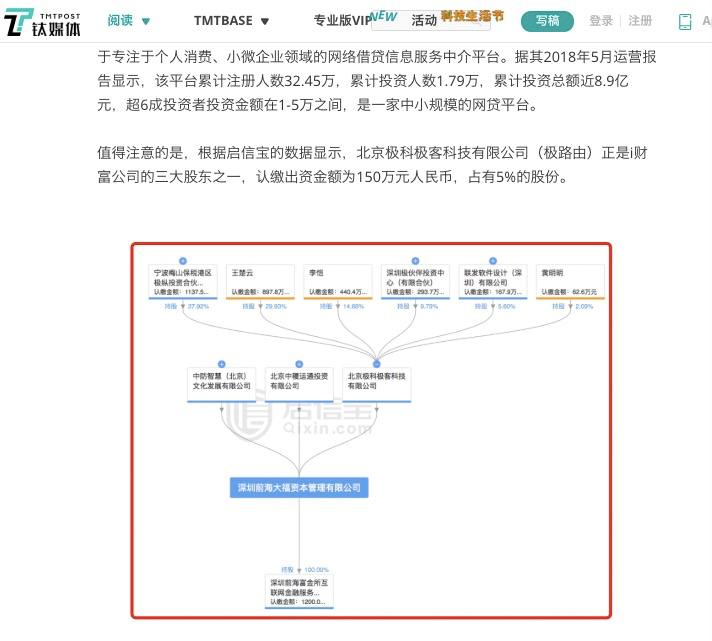The width and height of the screenshot is (712, 641).
Task: Open the TMTPost 钛媒体 logo homepage
Action: [42, 22]
